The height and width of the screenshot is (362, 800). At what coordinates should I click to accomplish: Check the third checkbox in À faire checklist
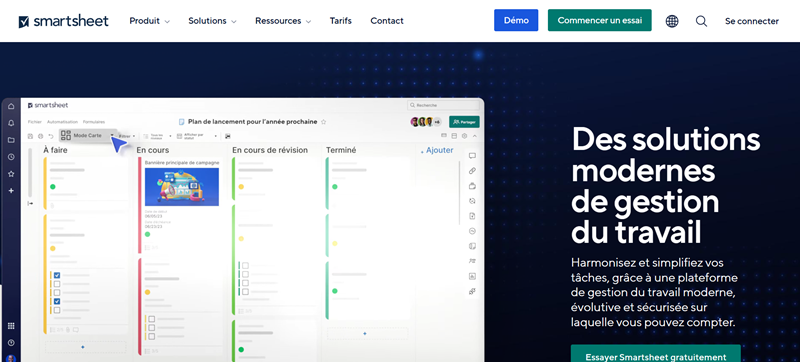57,293
